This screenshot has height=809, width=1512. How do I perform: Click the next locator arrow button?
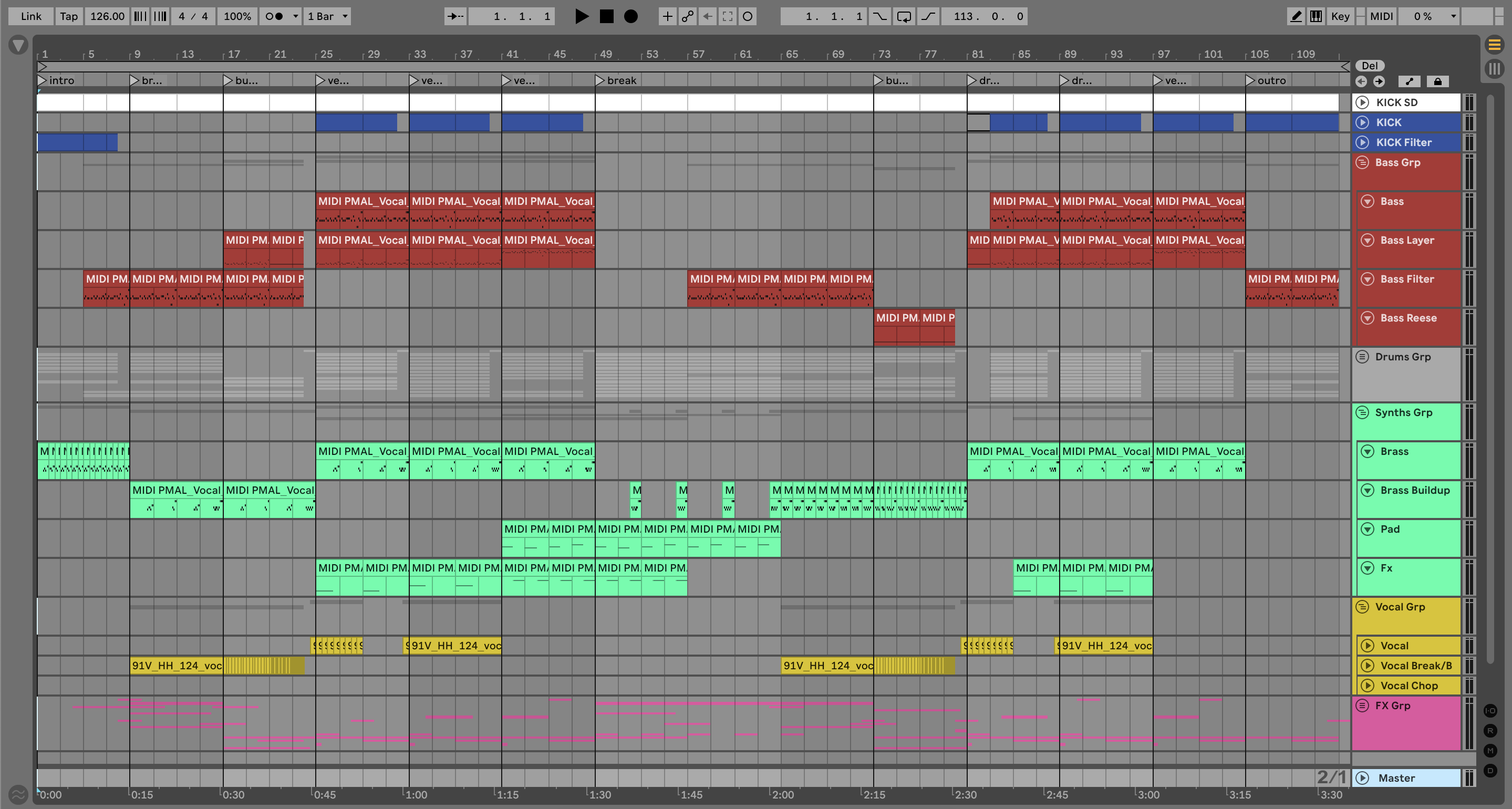[1379, 81]
